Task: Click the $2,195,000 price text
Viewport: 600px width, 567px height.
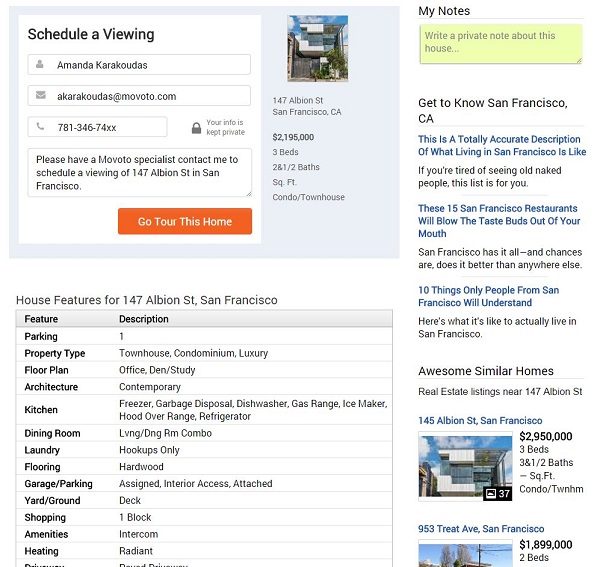Action: click(x=293, y=137)
